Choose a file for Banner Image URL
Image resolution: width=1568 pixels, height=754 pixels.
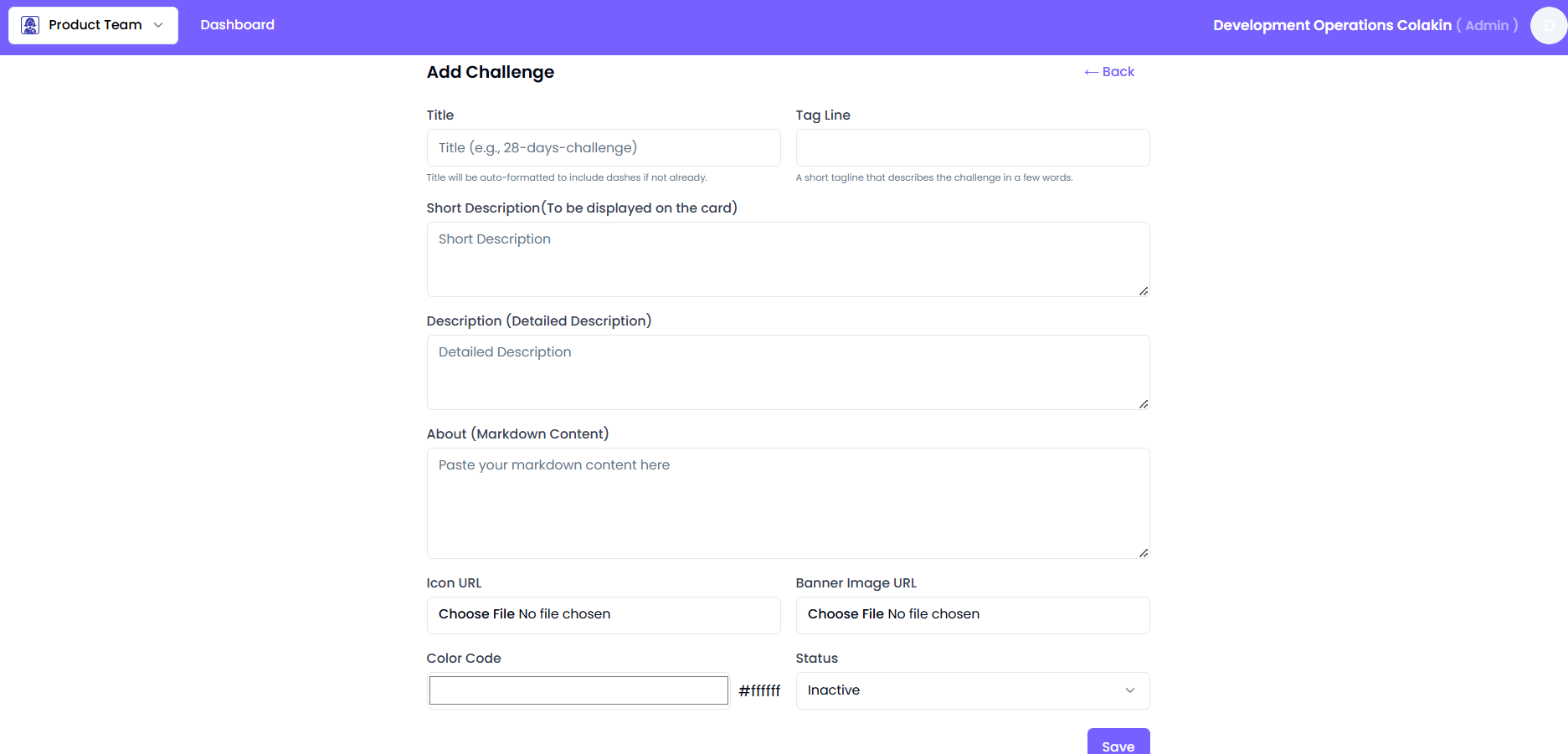pos(846,614)
